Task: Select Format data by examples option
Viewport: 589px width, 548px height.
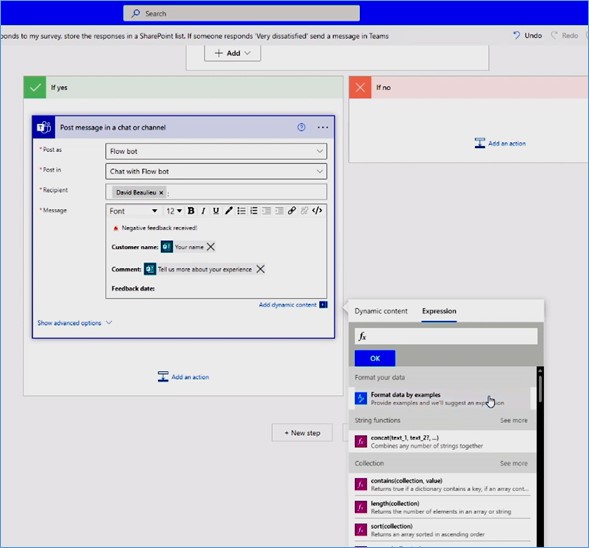Action: (443, 398)
